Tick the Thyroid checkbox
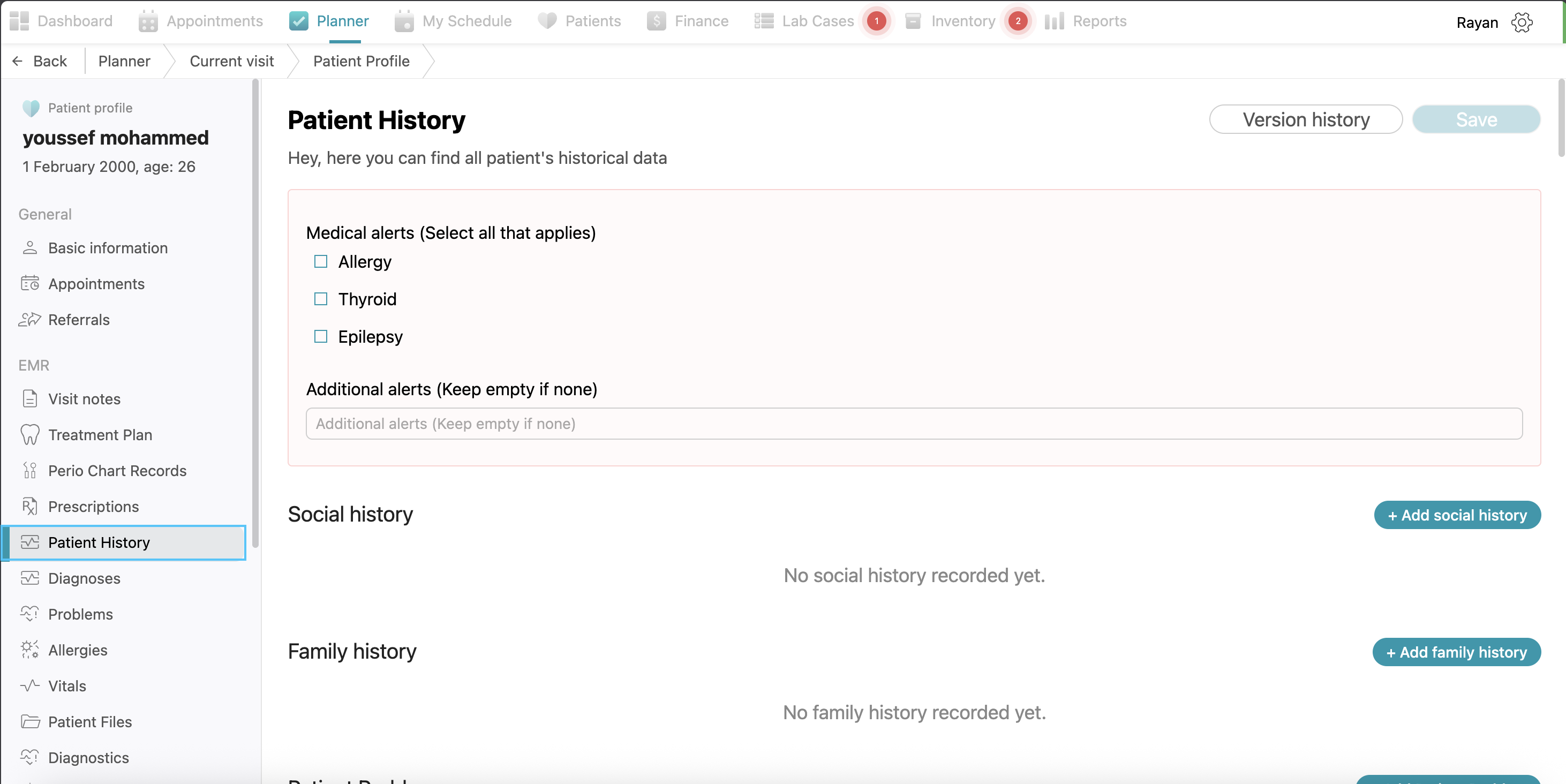Image resolution: width=1566 pixels, height=784 pixels. coord(320,299)
